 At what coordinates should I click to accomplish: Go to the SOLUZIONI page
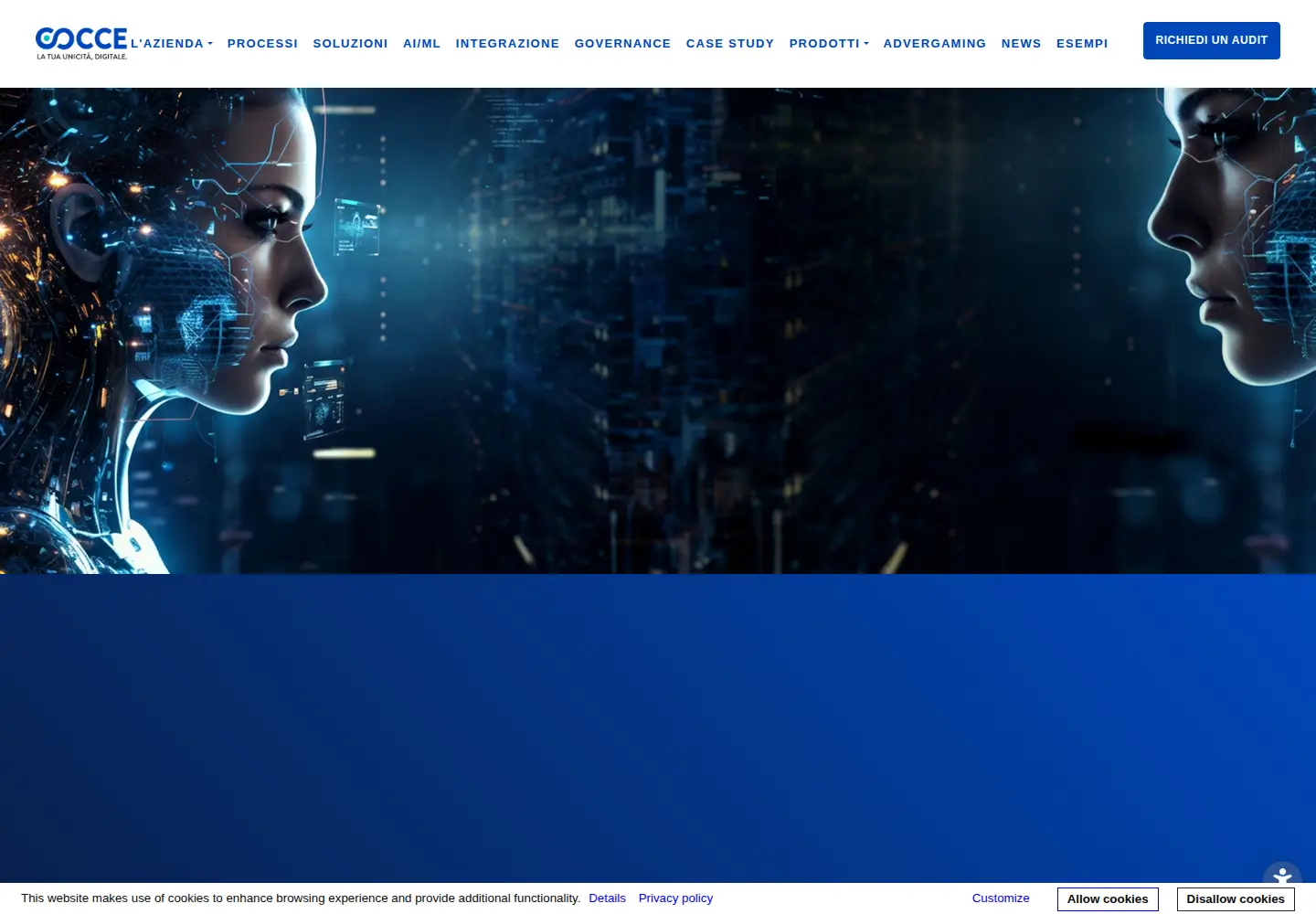(350, 44)
